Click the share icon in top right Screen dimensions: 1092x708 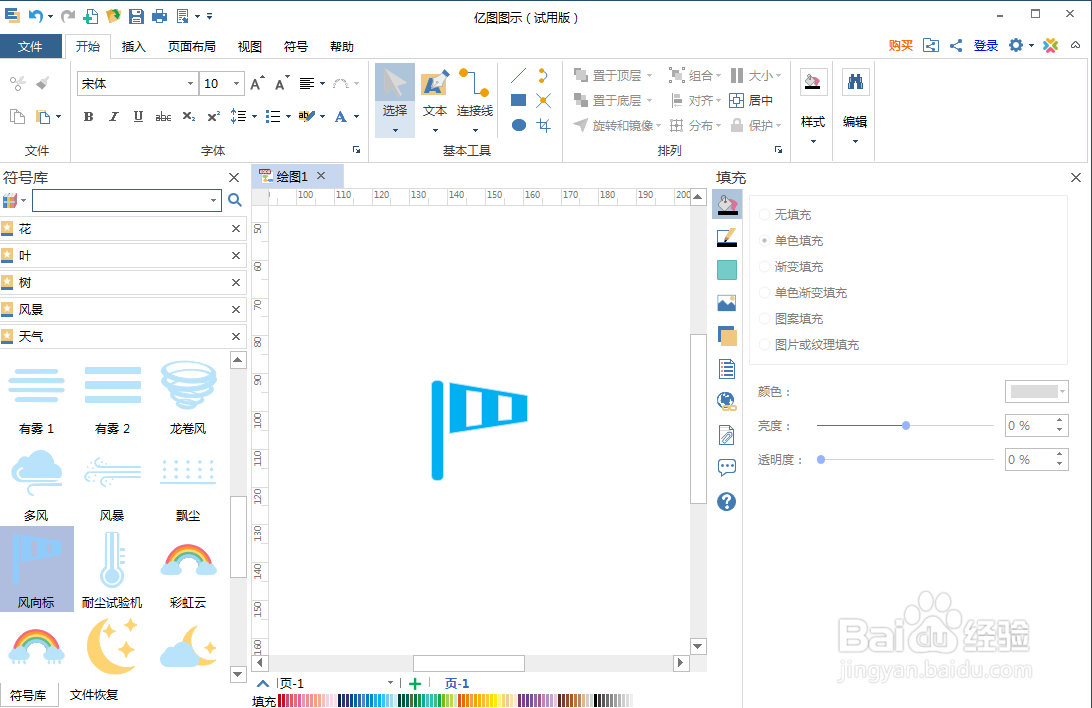point(956,45)
